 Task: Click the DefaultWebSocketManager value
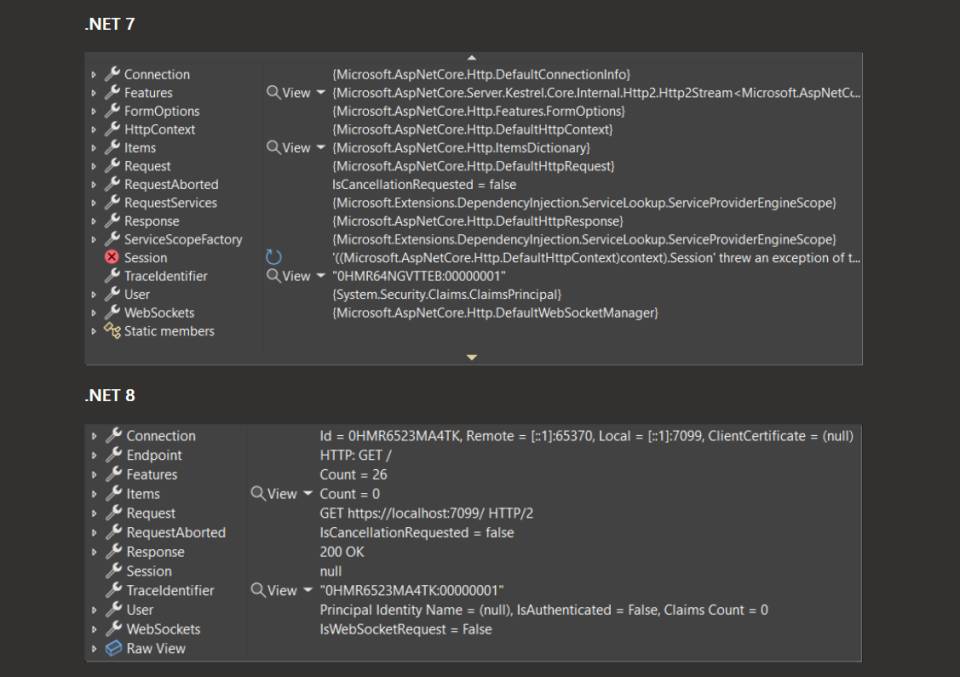click(x=495, y=313)
